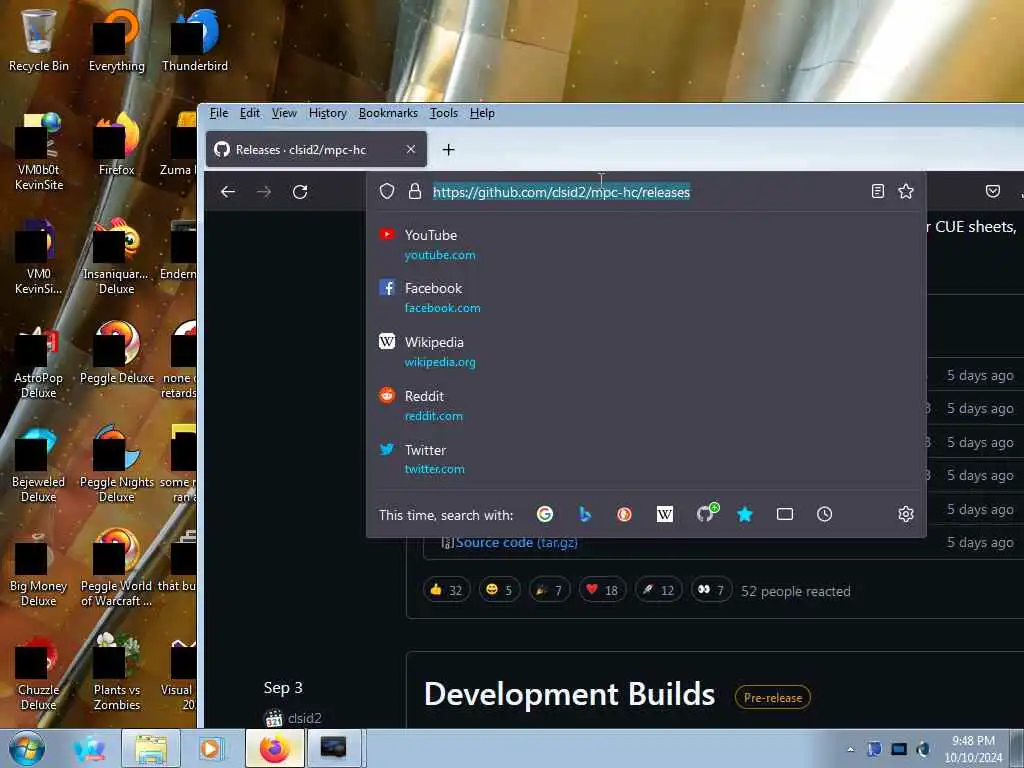The height and width of the screenshot is (768, 1024).
Task: Select the Recycle Bin desktop icon
Action: pos(39,40)
